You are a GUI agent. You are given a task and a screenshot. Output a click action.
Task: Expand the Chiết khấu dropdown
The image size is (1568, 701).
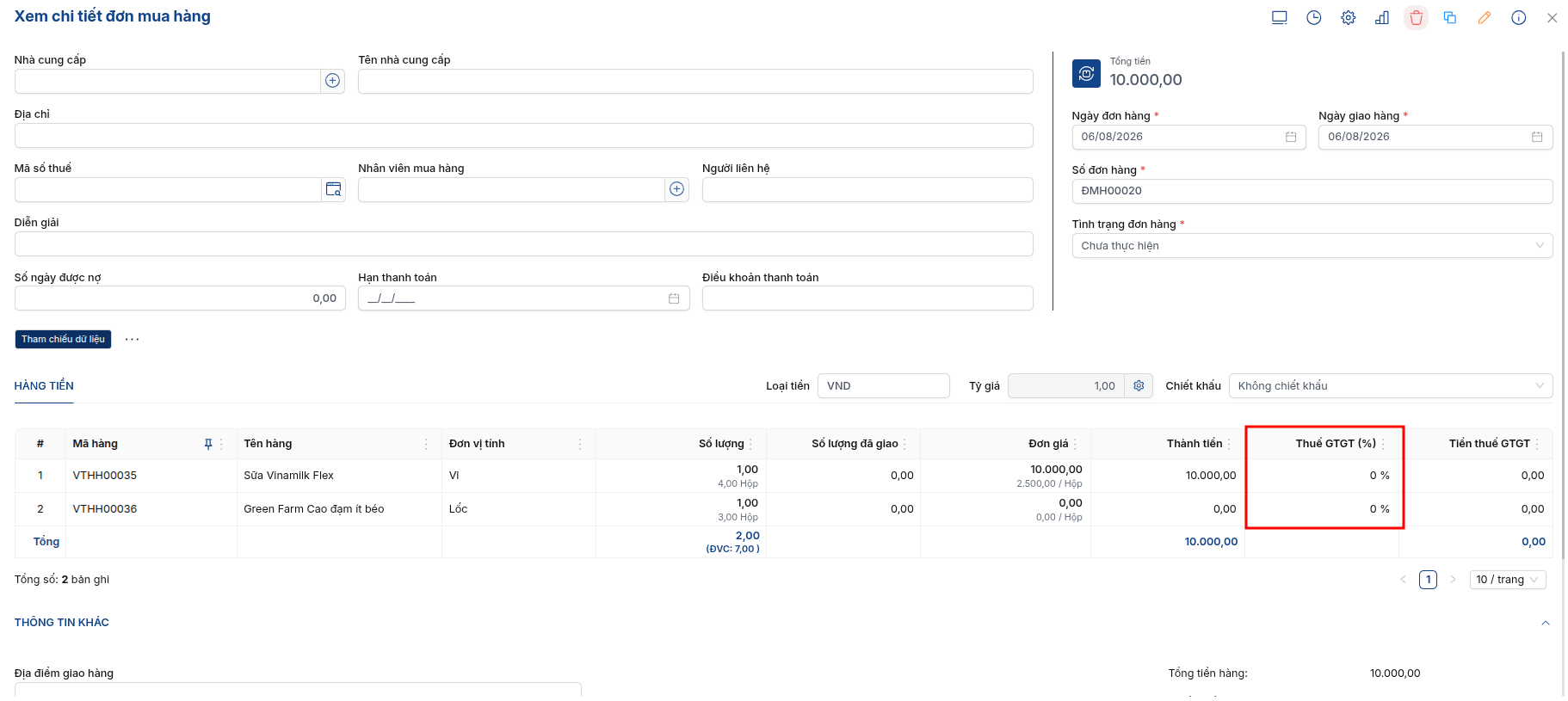[1390, 386]
